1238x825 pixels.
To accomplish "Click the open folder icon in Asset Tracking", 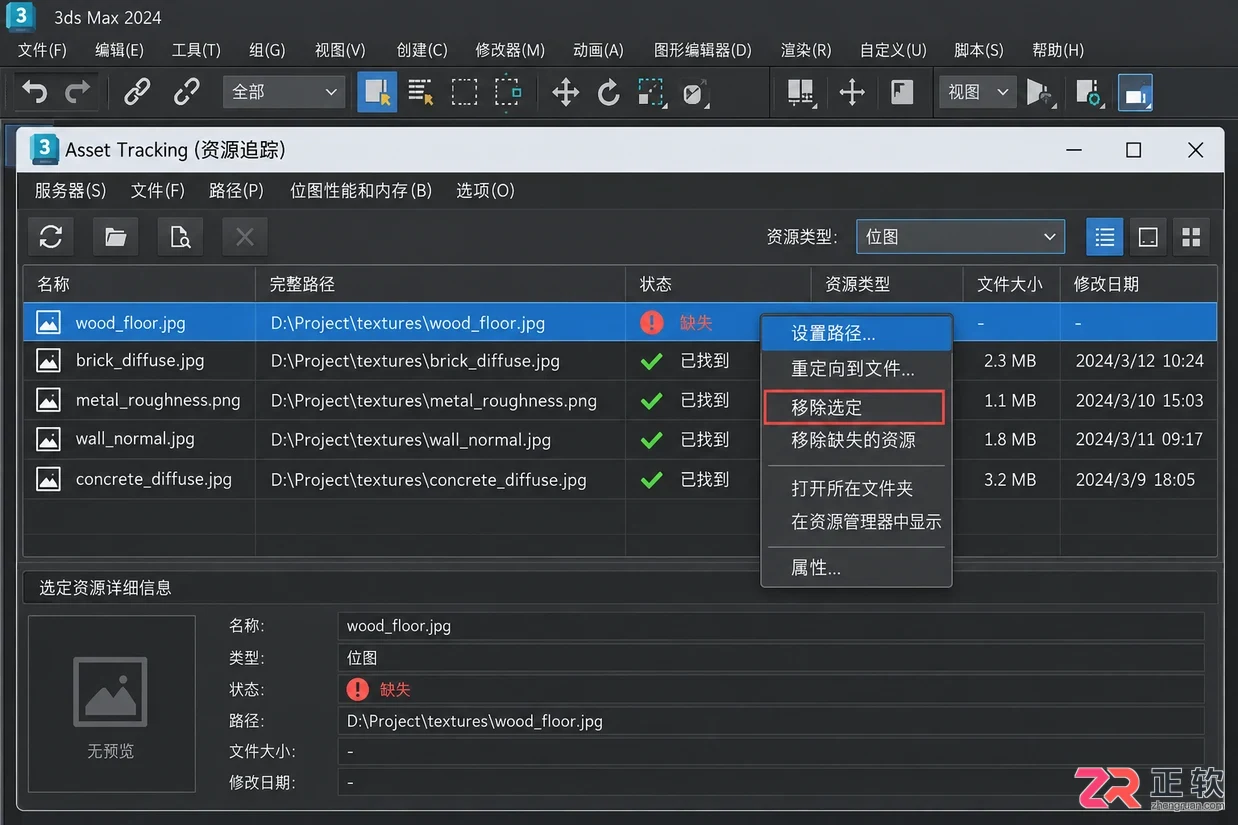I will tap(116, 237).
